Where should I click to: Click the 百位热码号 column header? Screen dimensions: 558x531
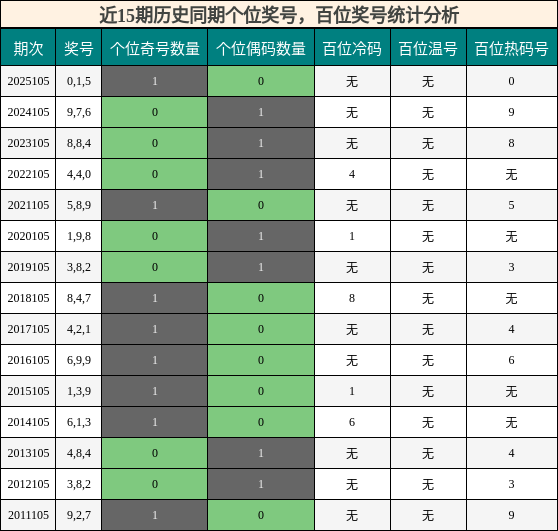(512, 47)
